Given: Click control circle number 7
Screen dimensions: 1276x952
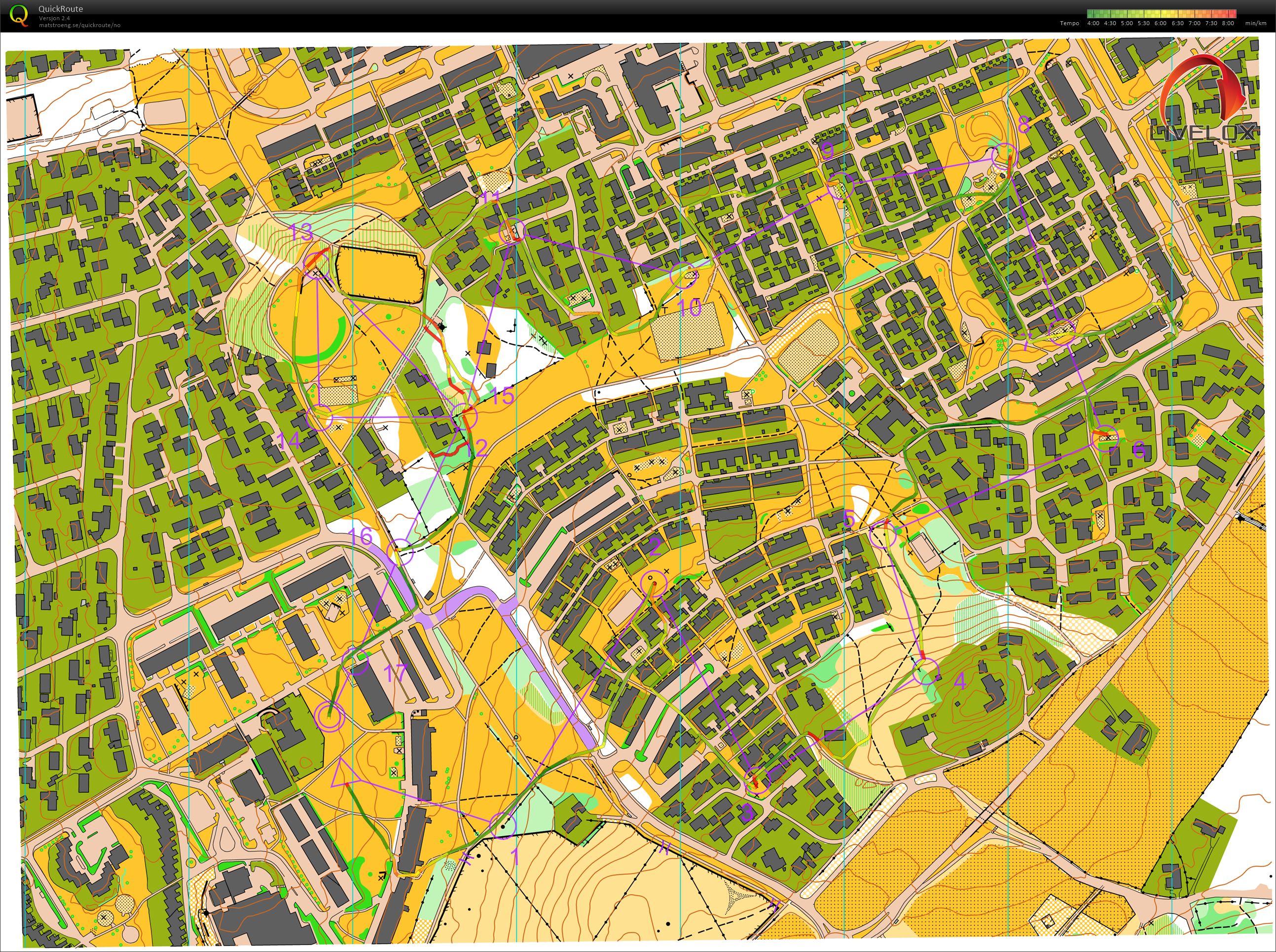Looking at the screenshot, I should coord(1061,331).
